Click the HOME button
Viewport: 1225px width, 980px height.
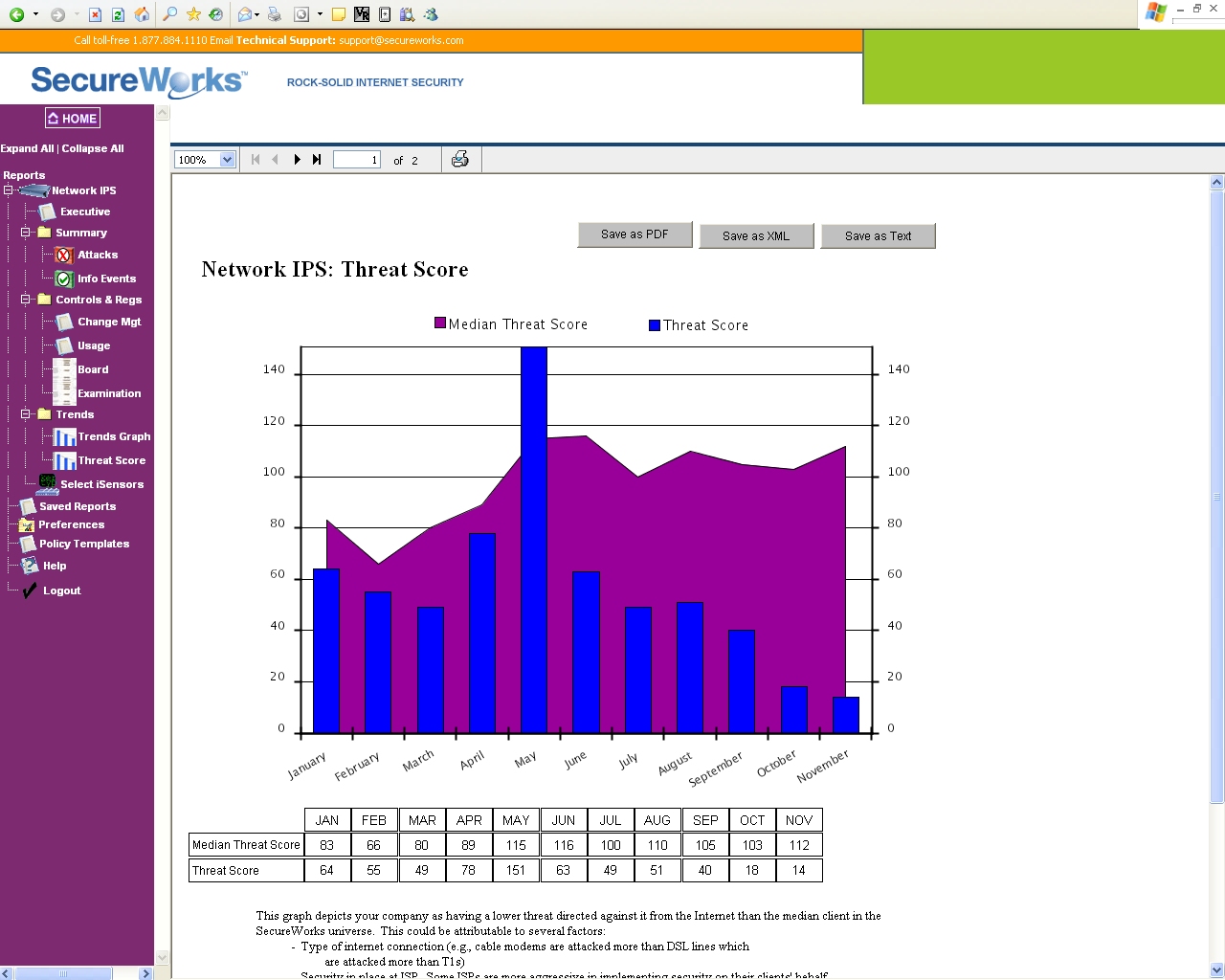73,118
